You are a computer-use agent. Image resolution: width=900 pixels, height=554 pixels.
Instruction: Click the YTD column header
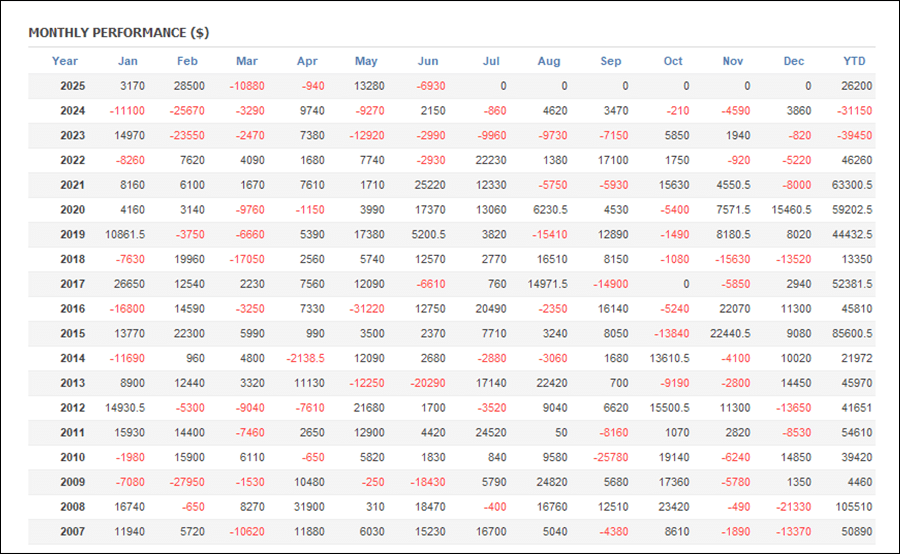tap(854, 61)
